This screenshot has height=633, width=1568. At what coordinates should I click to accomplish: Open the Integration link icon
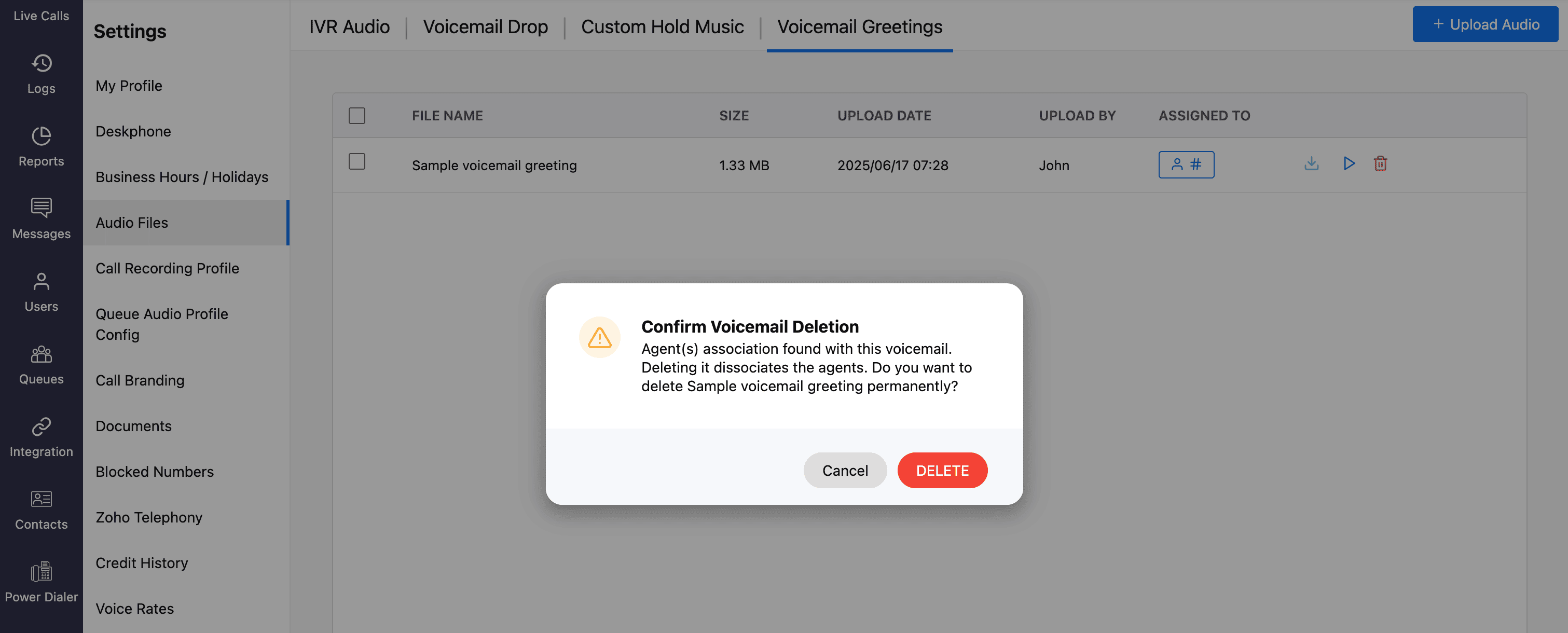pos(42,426)
